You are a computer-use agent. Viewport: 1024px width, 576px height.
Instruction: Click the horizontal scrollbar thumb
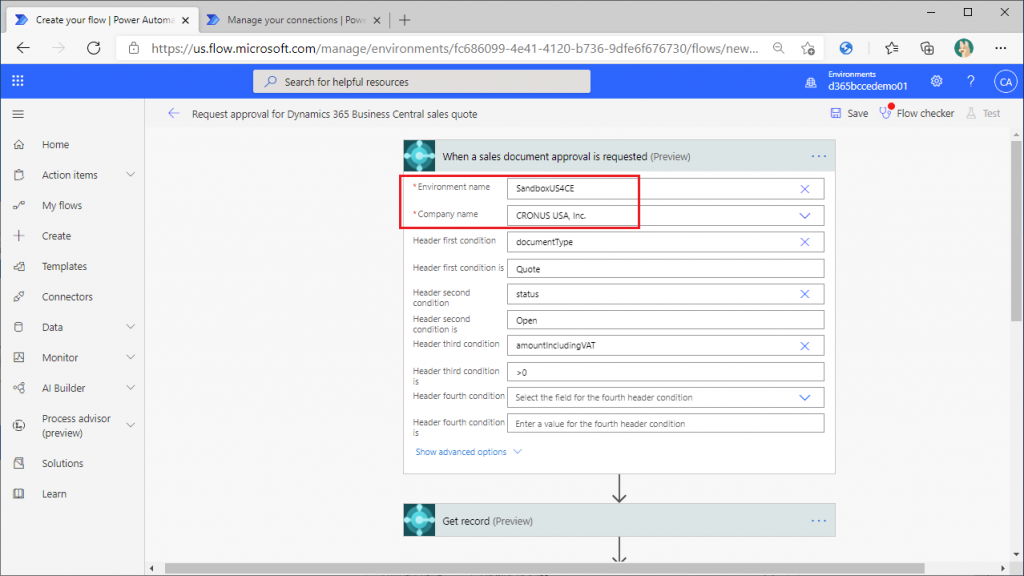pyautogui.click(x=545, y=568)
